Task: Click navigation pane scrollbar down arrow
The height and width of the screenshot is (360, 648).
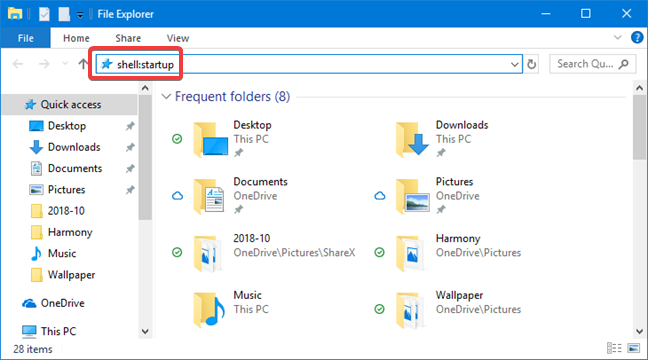Action: click(145, 331)
